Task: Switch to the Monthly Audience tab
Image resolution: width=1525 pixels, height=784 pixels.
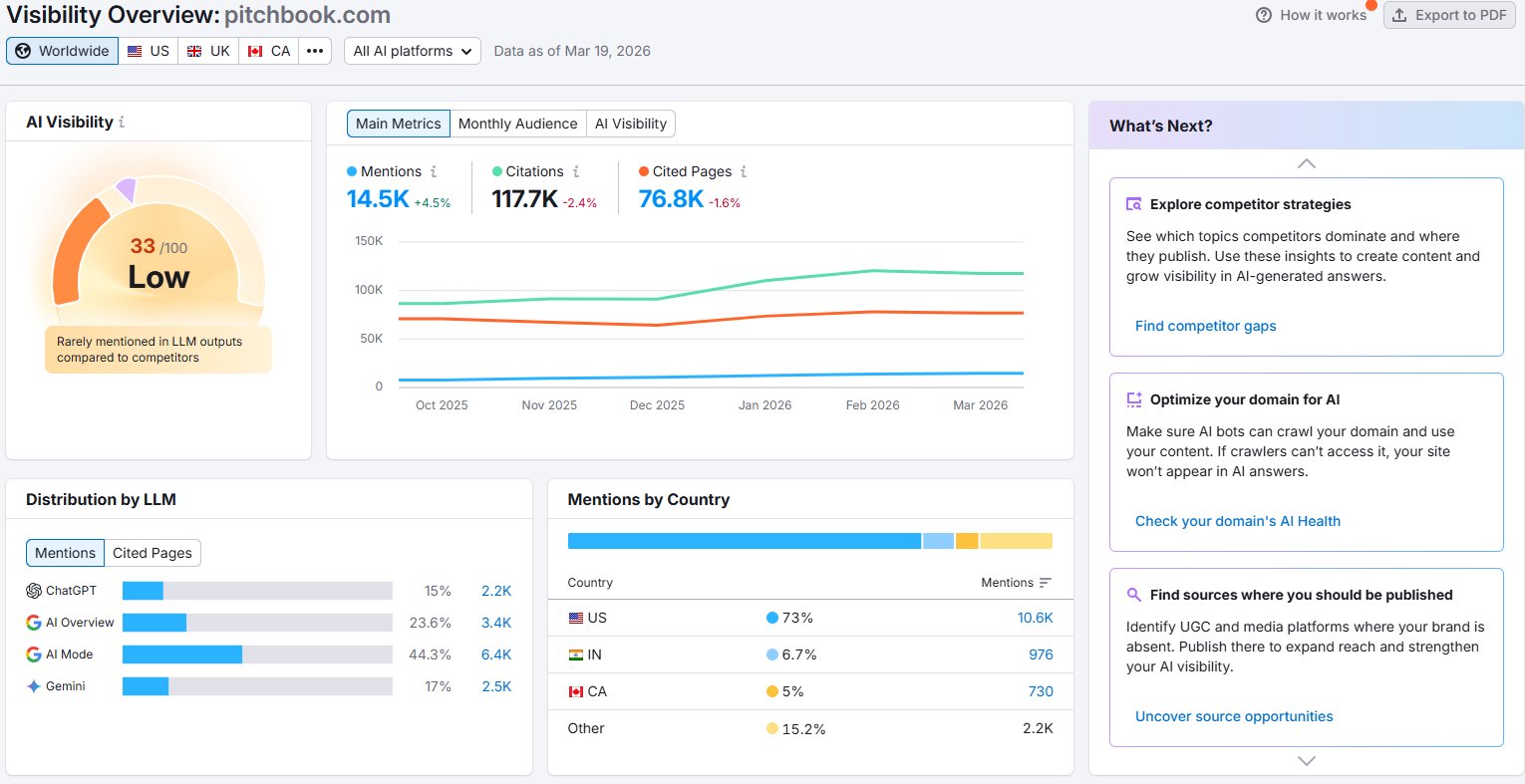Action: coord(518,124)
